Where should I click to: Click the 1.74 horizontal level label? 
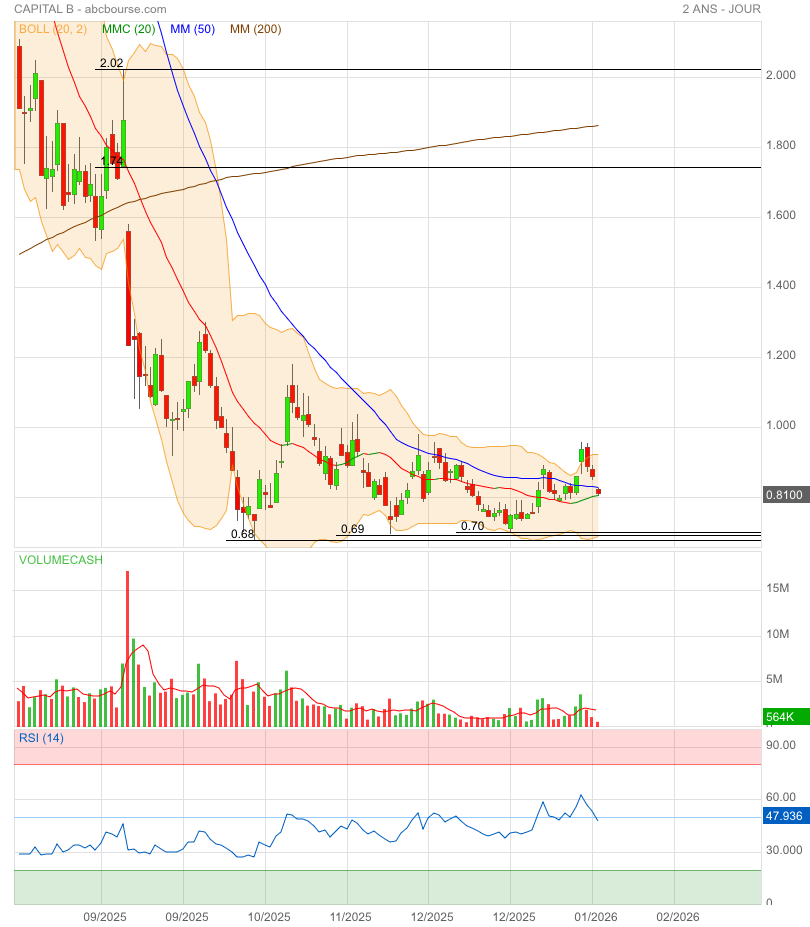pyautogui.click(x=112, y=160)
